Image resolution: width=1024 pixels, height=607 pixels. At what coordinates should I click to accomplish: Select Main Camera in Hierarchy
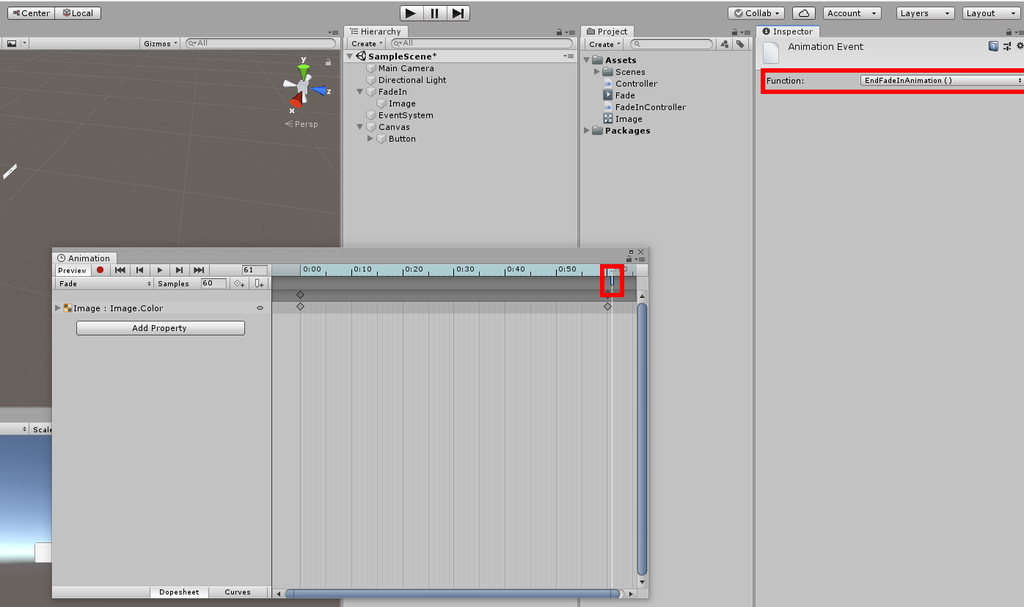(406, 68)
